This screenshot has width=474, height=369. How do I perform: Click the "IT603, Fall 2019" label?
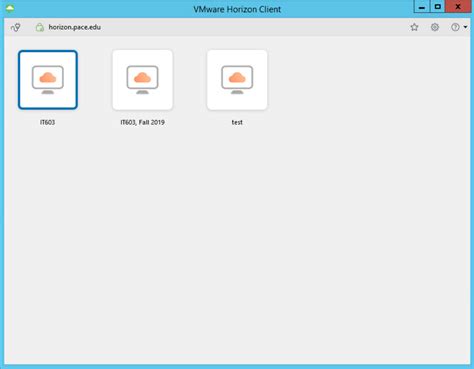pyautogui.click(x=142, y=122)
